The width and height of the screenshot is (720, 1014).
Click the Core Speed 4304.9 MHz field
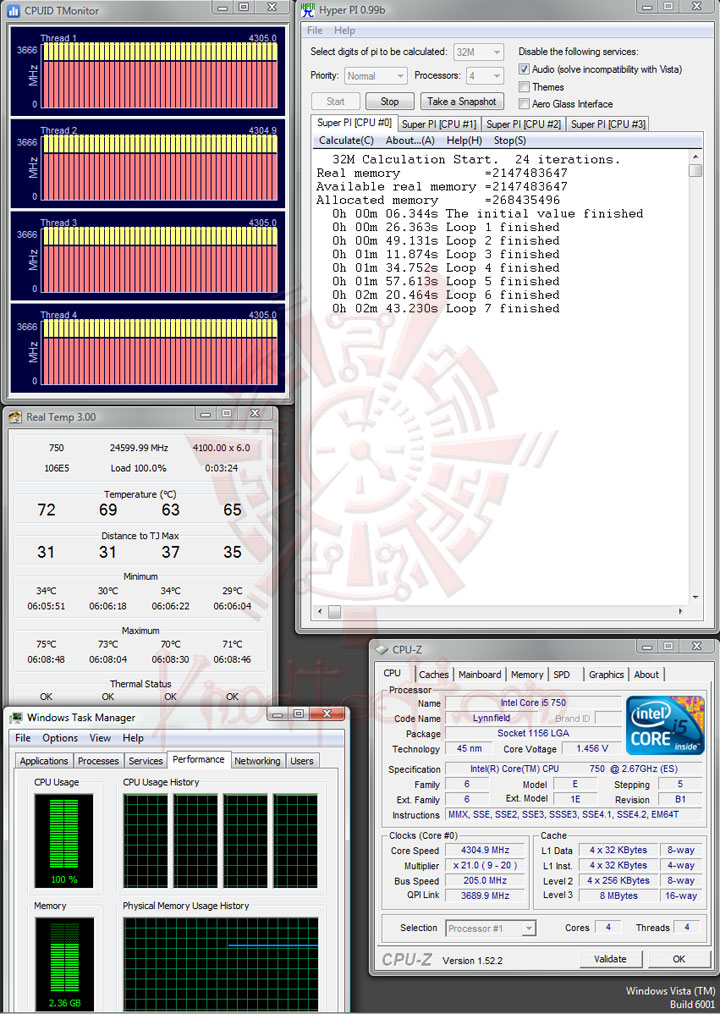click(485, 850)
